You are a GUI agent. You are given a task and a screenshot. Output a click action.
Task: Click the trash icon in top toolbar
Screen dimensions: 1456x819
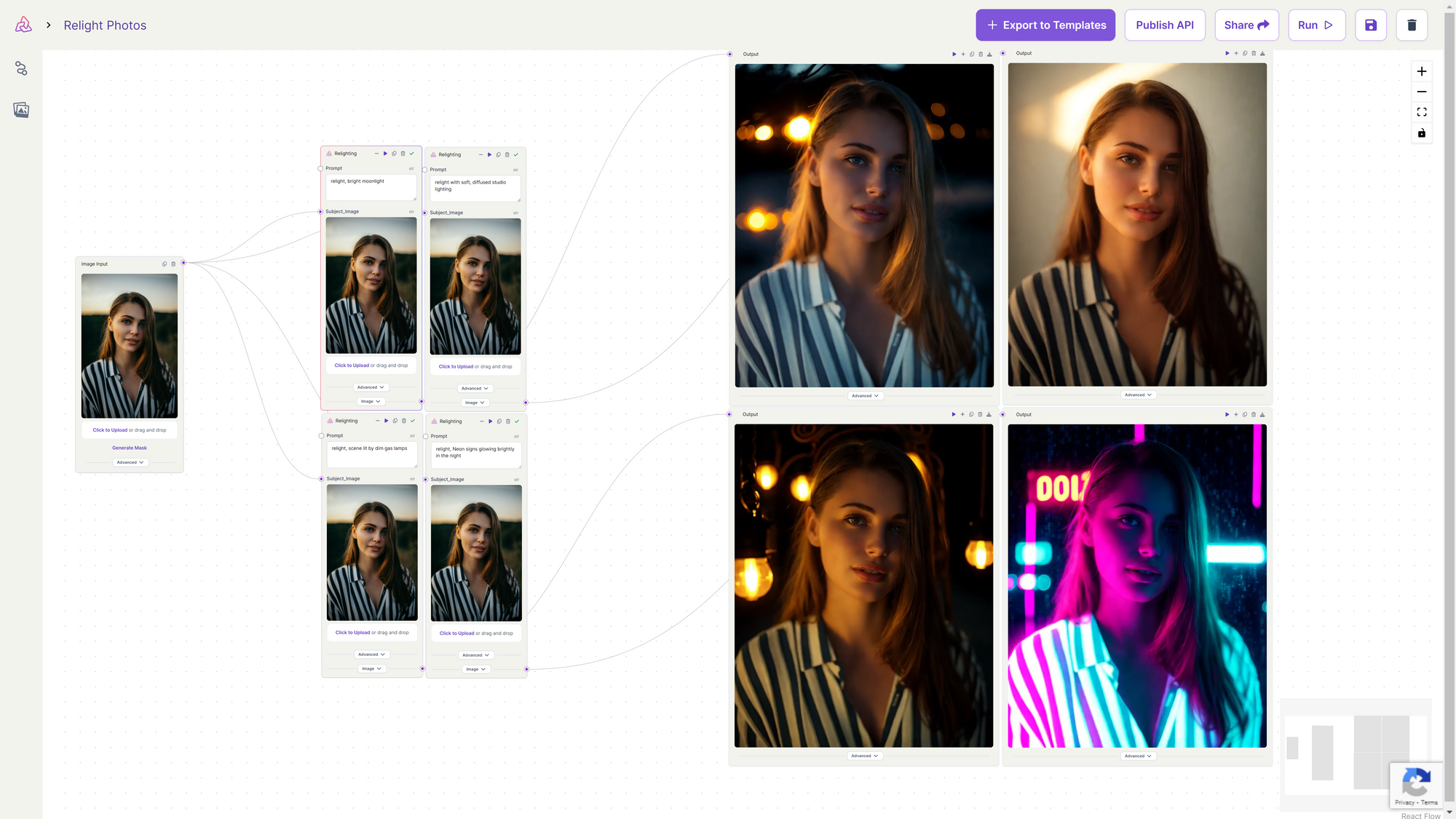click(1412, 25)
